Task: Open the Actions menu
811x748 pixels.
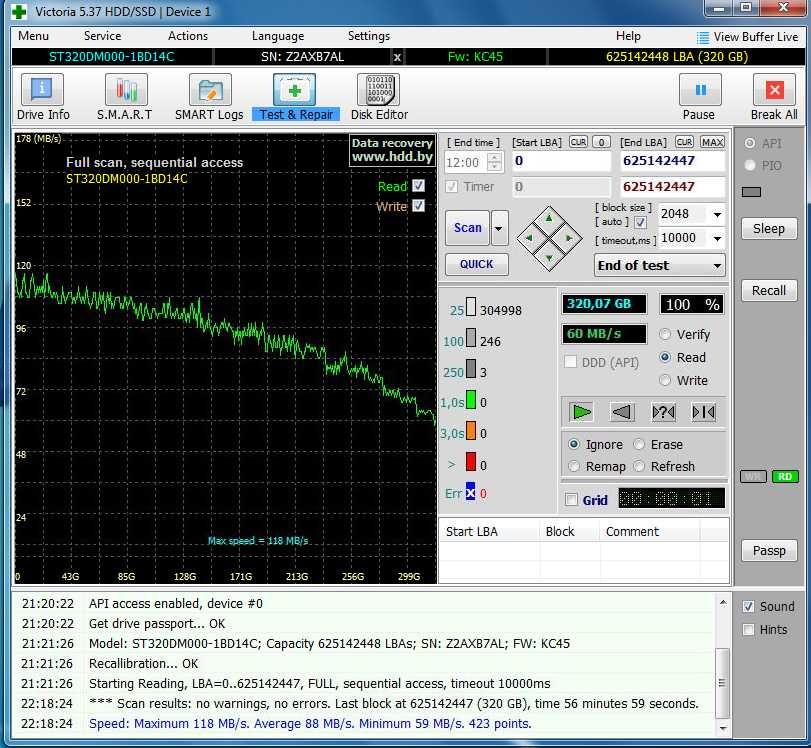Action: tap(188, 36)
